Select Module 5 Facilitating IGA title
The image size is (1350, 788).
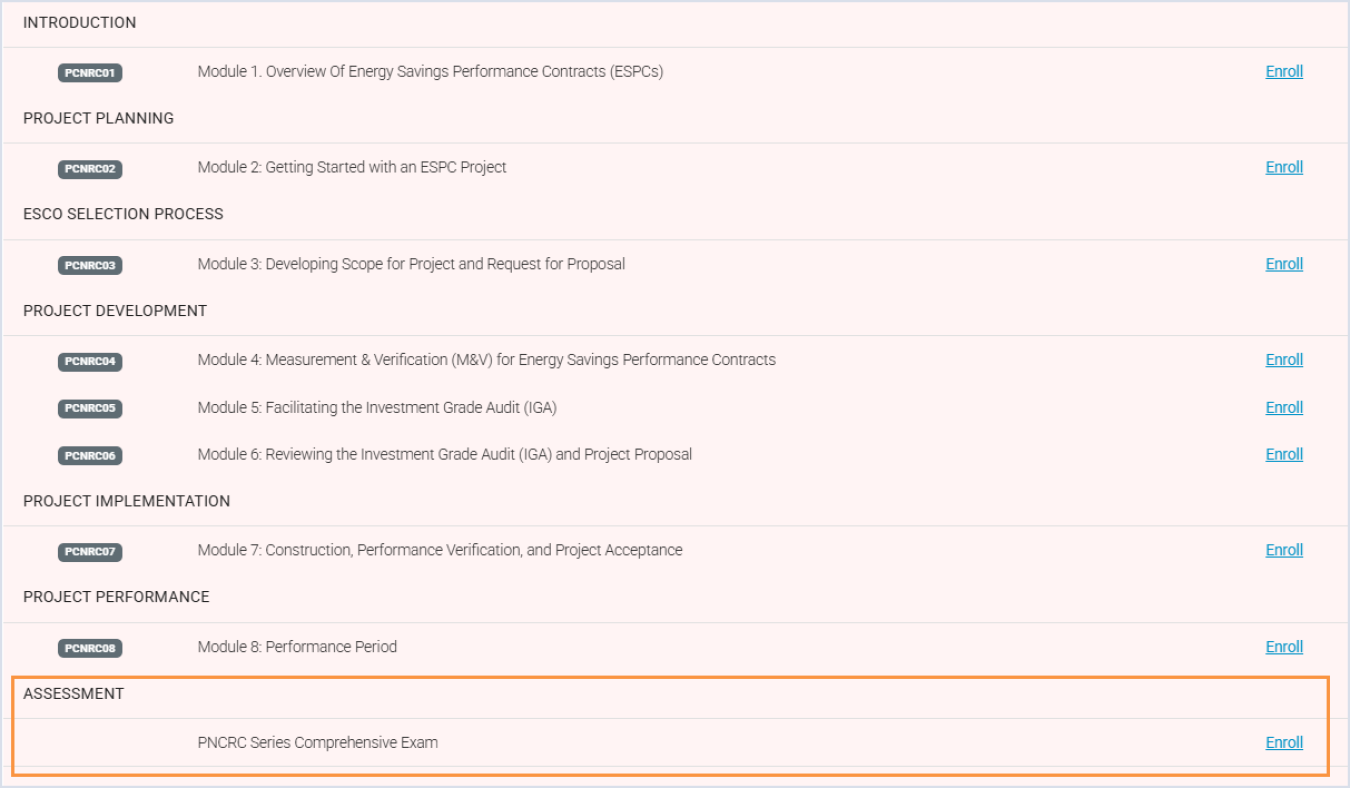377,408
